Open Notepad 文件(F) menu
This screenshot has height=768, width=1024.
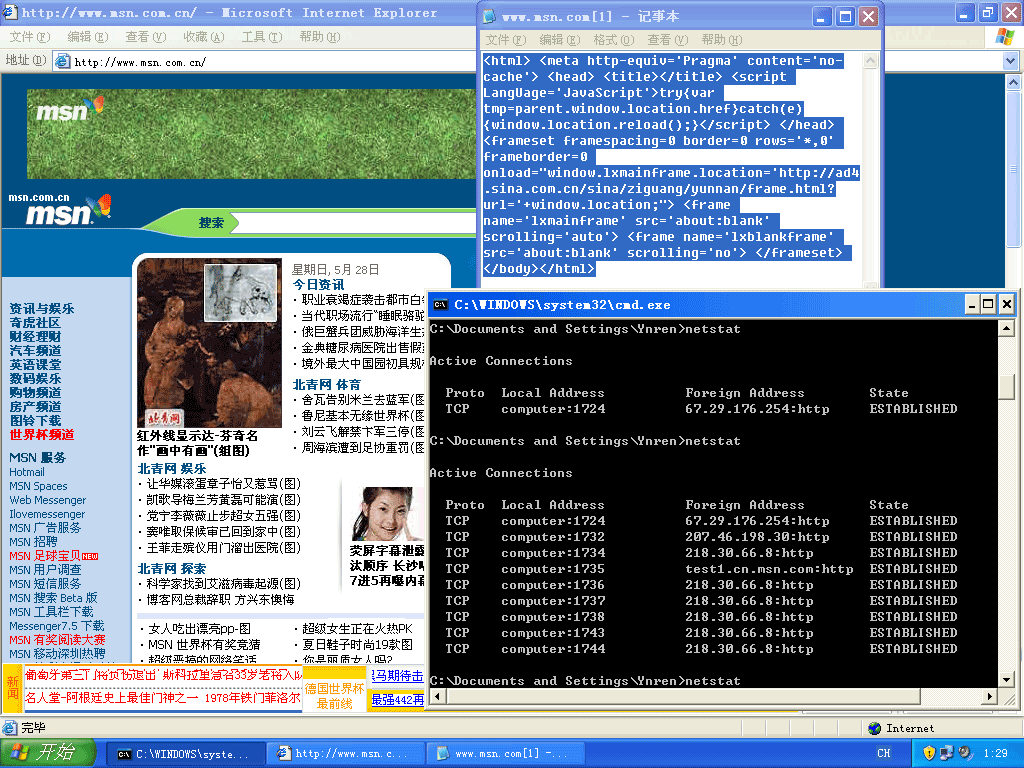click(x=505, y=40)
